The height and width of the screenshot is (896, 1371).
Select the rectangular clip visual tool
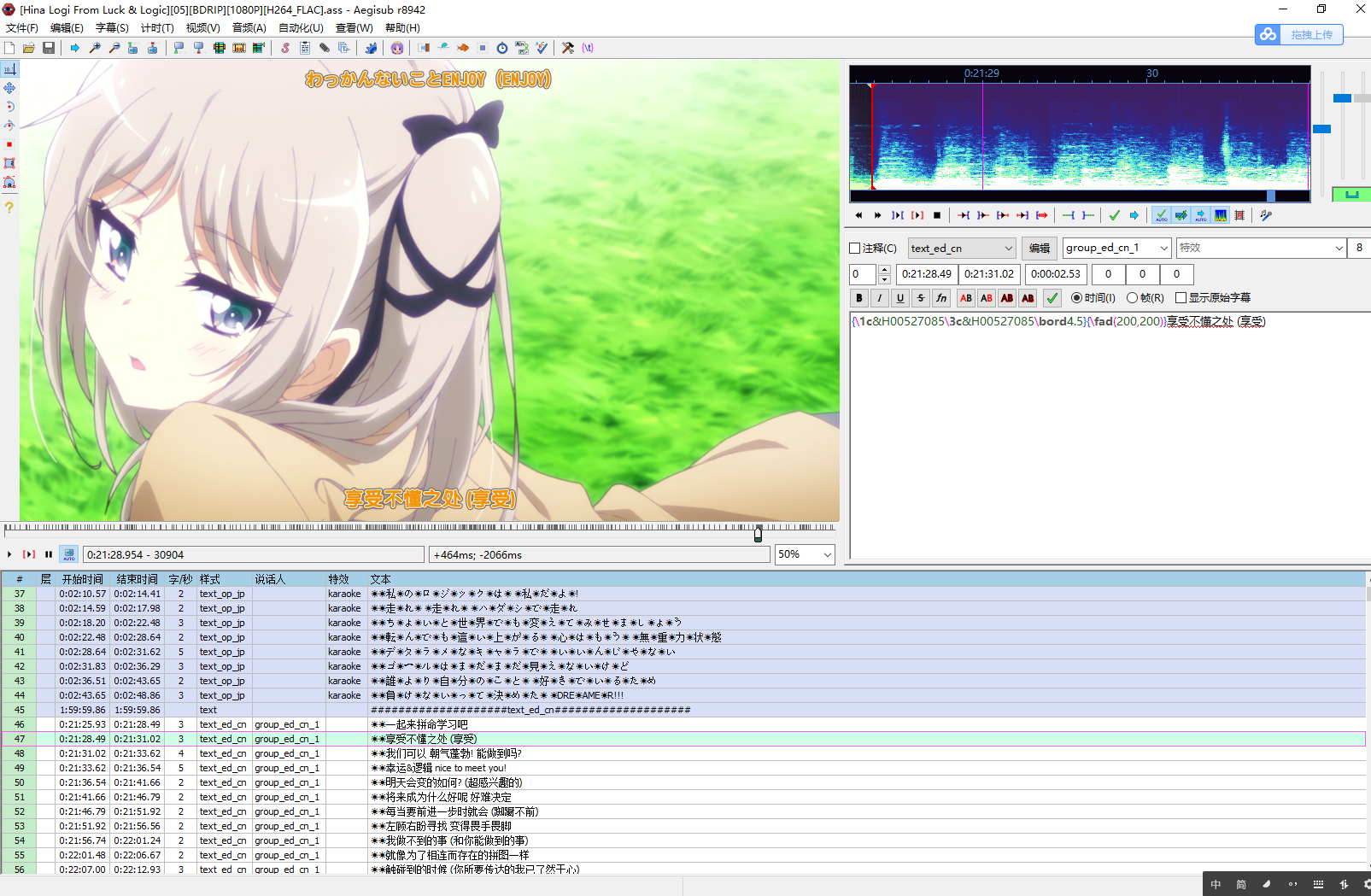coord(9,163)
